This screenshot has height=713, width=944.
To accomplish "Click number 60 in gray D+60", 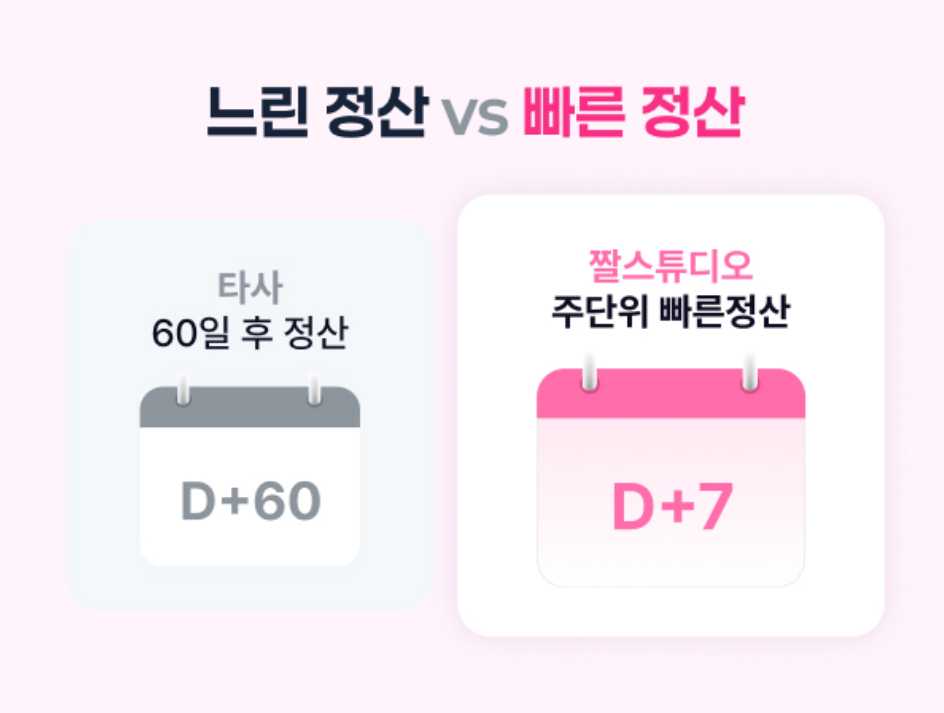I will (287, 501).
